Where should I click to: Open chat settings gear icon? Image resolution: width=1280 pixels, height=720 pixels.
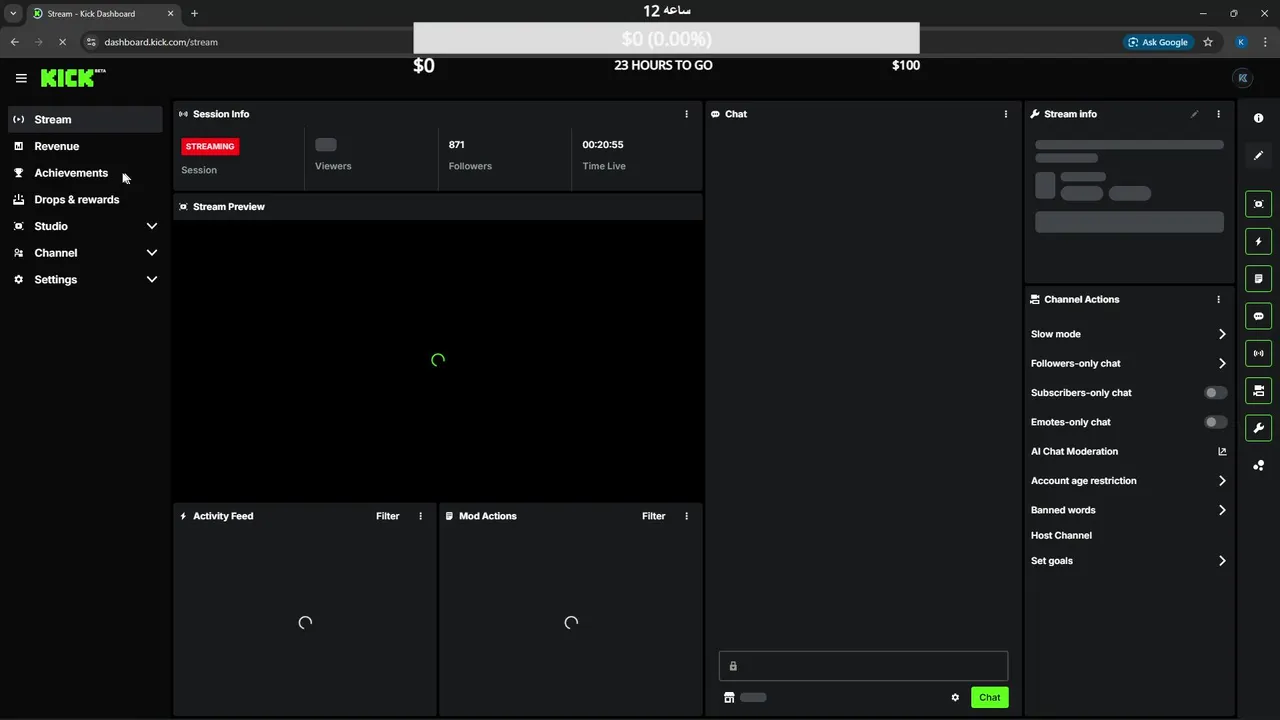(955, 697)
